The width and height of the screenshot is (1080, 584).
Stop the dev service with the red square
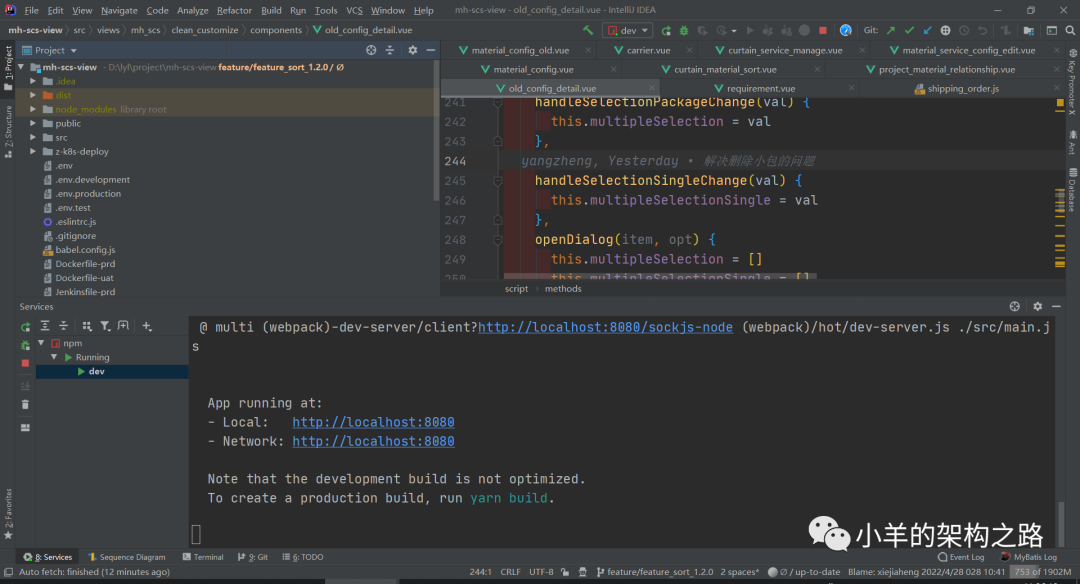pyautogui.click(x=25, y=363)
